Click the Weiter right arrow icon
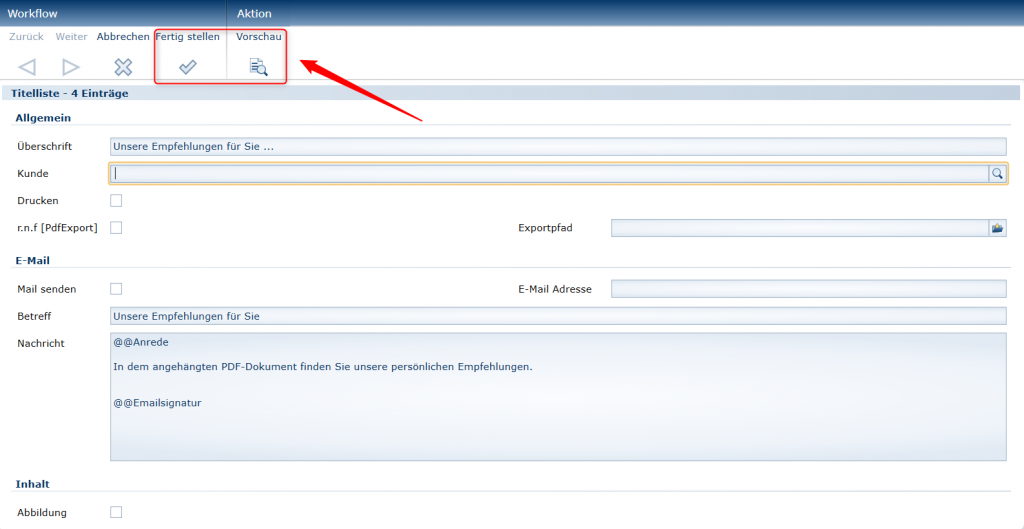 tap(71, 67)
